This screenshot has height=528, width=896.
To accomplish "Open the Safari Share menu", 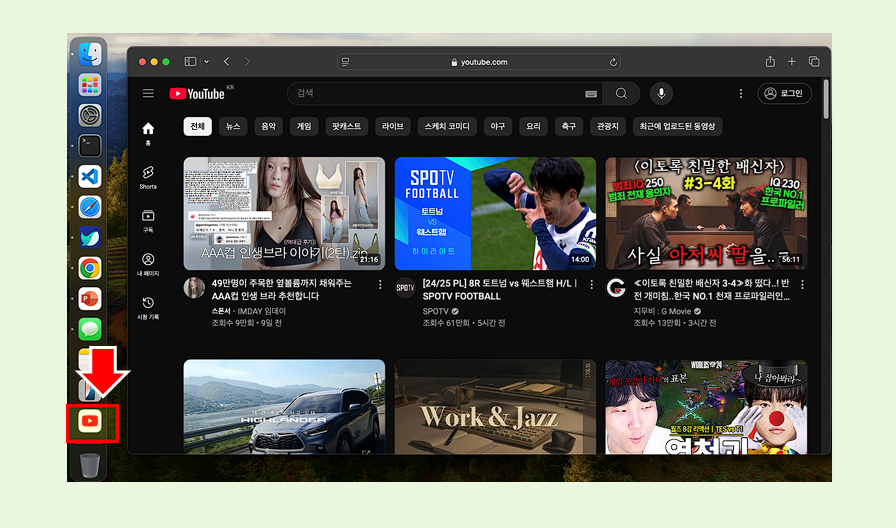I will [770, 62].
